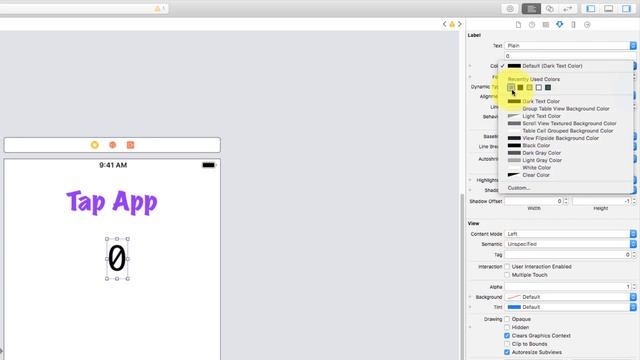The height and width of the screenshot is (360, 640).
Task: Pick the white recently used color swatch
Action: pyautogui.click(x=539, y=87)
